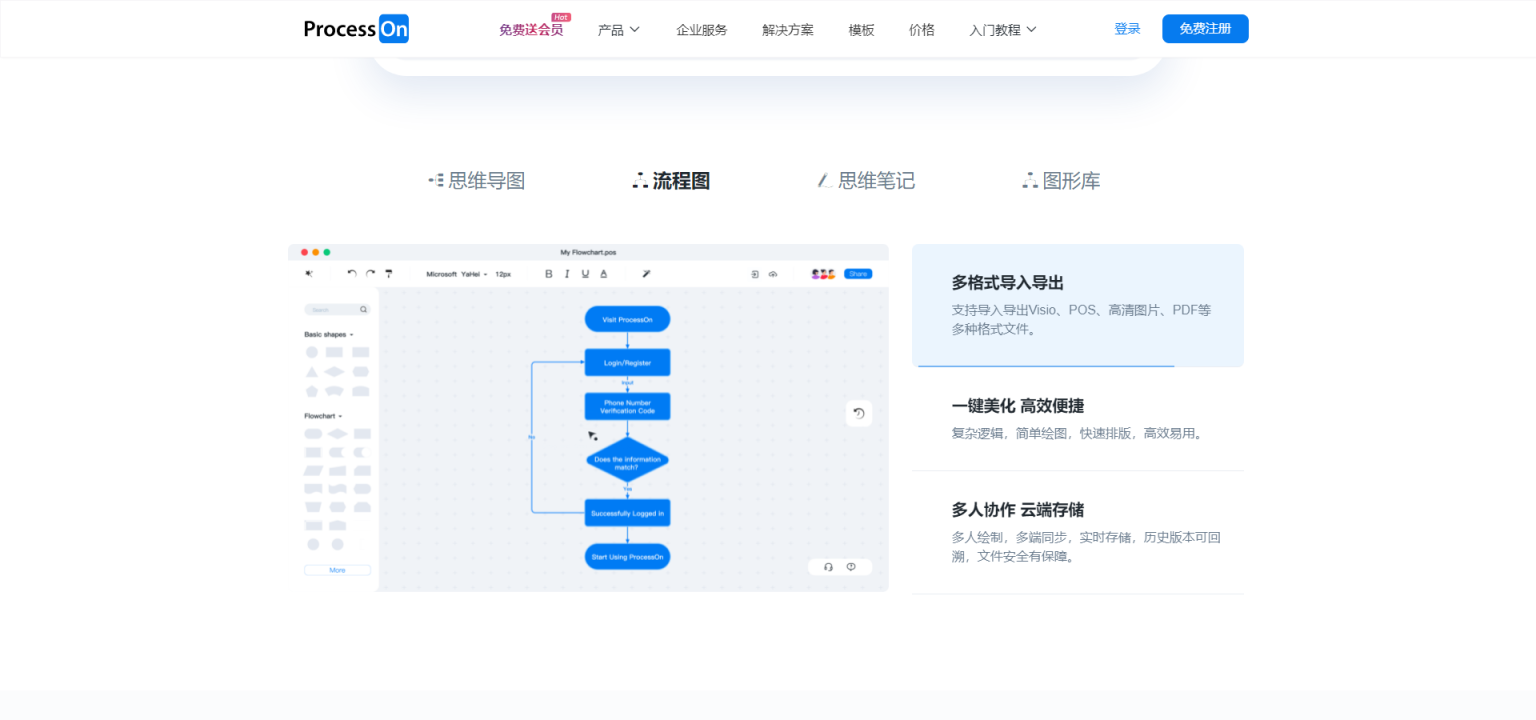
Task: Open the 免费送会员 link
Action: pos(531,30)
